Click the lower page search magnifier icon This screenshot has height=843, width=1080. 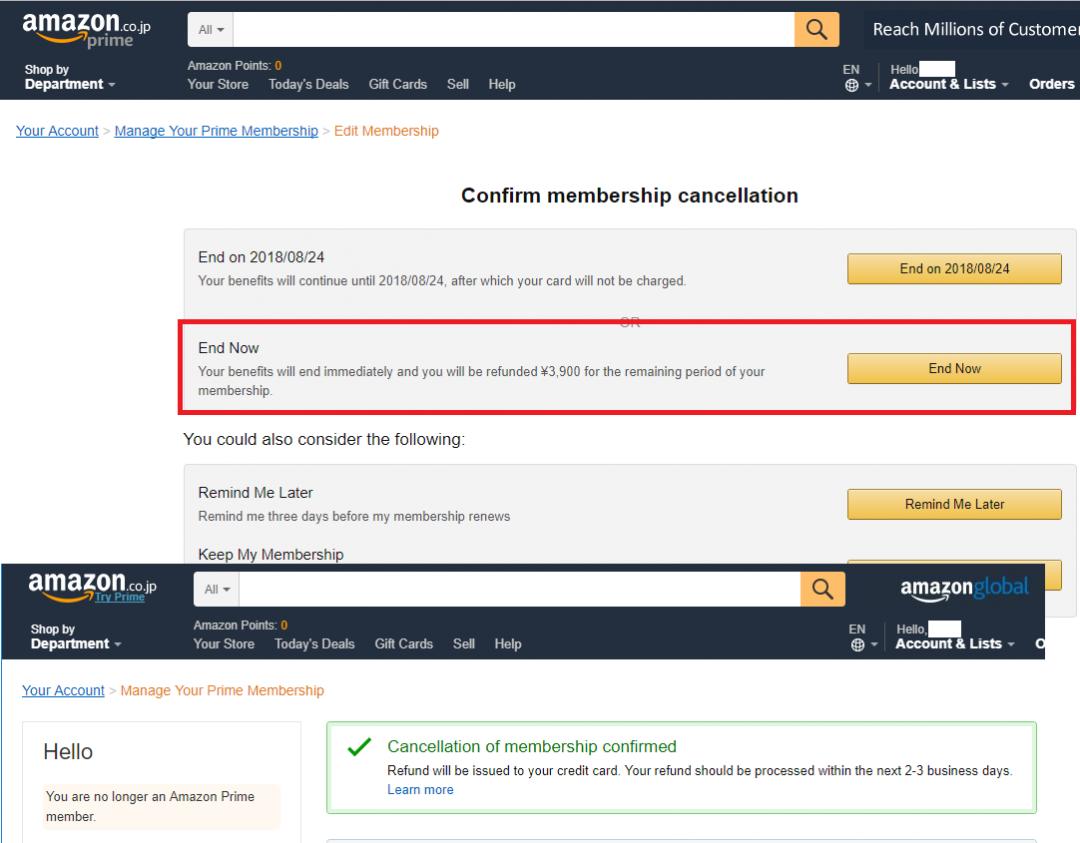(x=822, y=590)
